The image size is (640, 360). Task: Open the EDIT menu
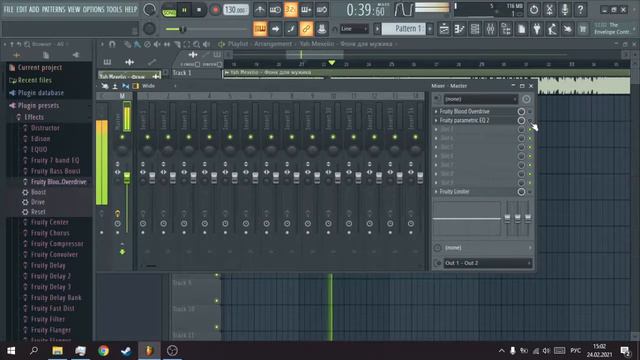click(22, 9)
